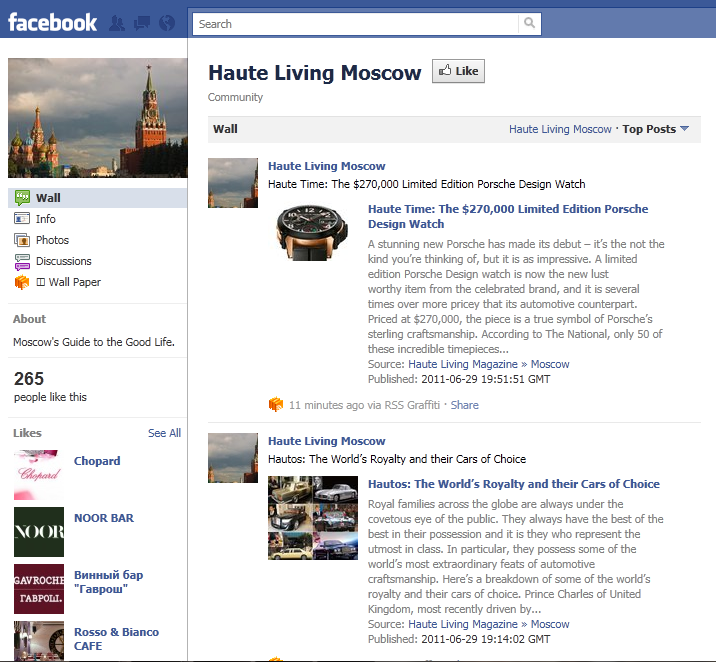
Task: Open Discussions in the sidebar
Action: tap(63, 261)
